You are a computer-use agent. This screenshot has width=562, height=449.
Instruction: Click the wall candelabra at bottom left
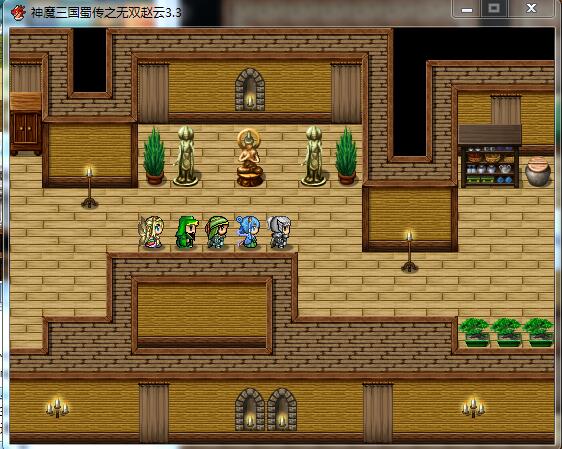point(57,407)
